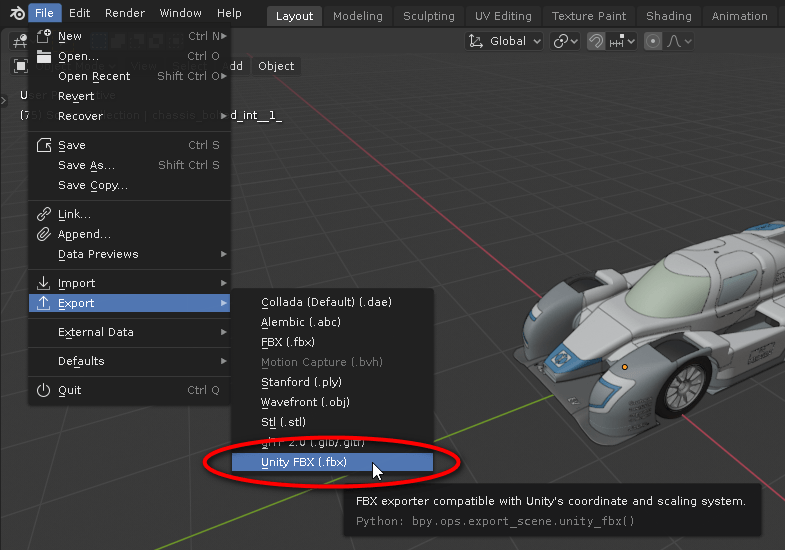Open the Help menu
This screenshot has width=785, height=550.
tap(229, 13)
